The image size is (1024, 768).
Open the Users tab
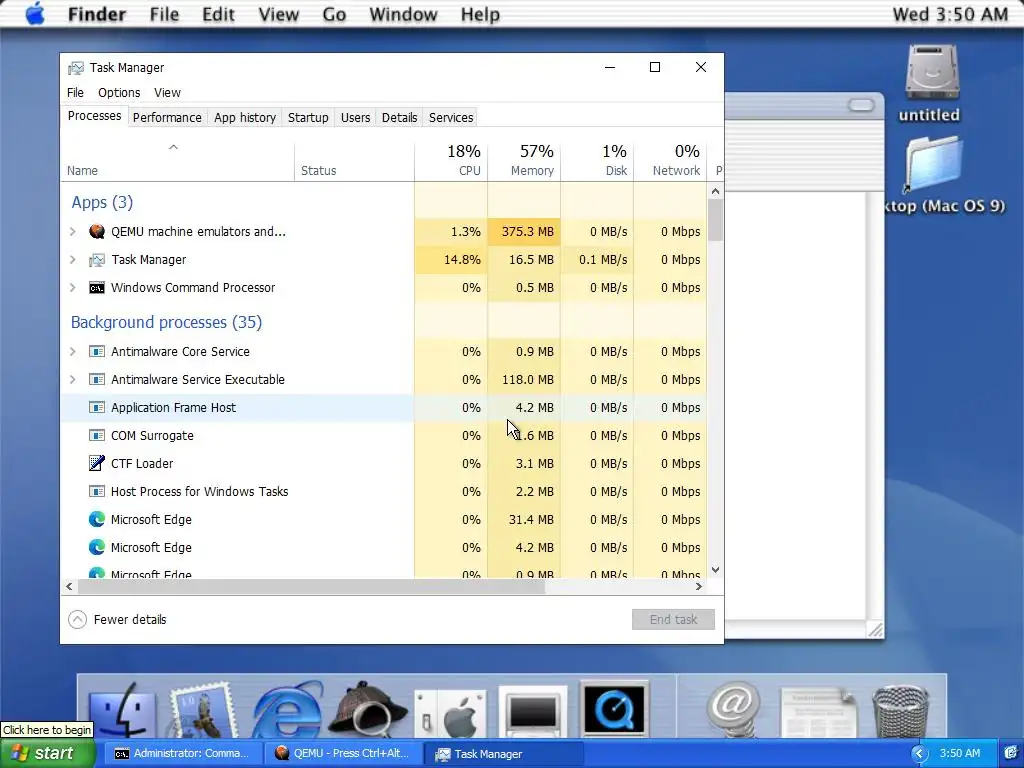pyautogui.click(x=355, y=118)
